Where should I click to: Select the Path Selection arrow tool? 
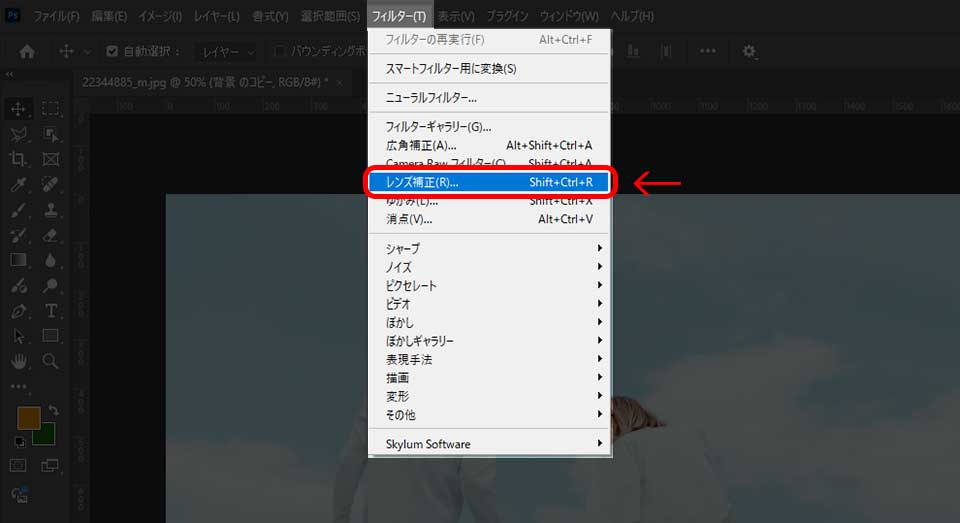click(x=18, y=336)
